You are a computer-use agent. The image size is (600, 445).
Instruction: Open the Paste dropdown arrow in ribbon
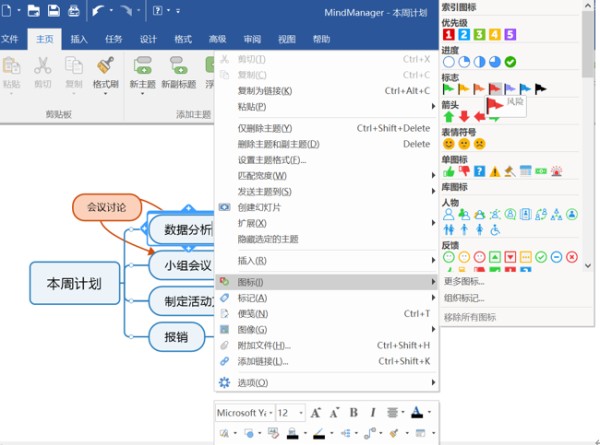(11, 93)
